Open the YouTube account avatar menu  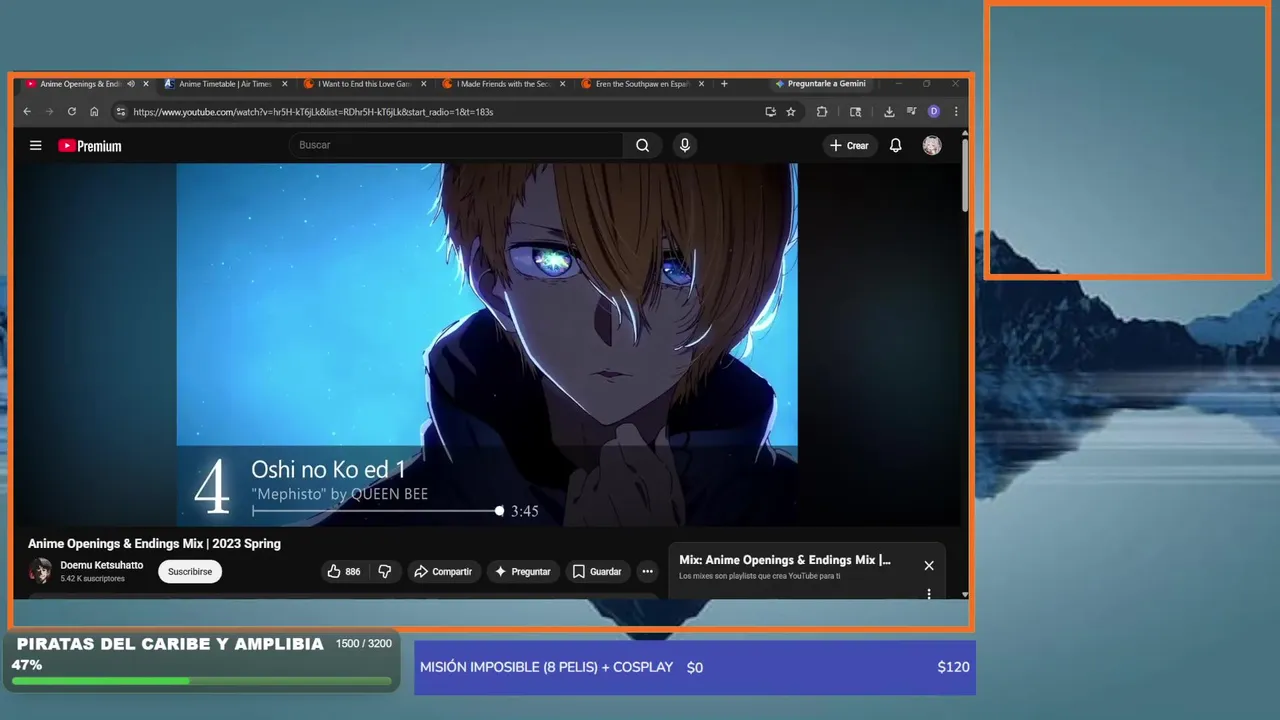[932, 146]
